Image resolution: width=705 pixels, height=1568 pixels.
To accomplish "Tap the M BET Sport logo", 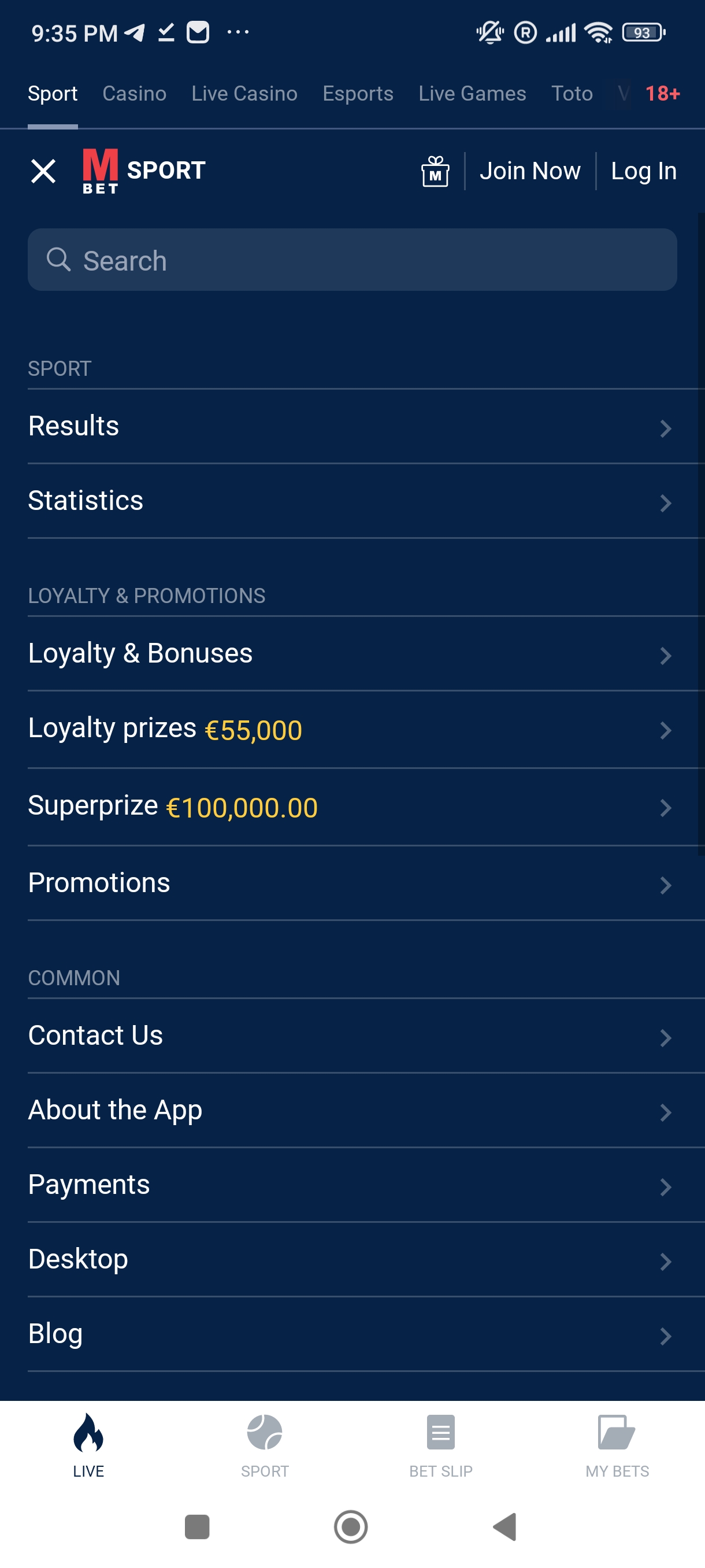I will pyautogui.click(x=144, y=171).
